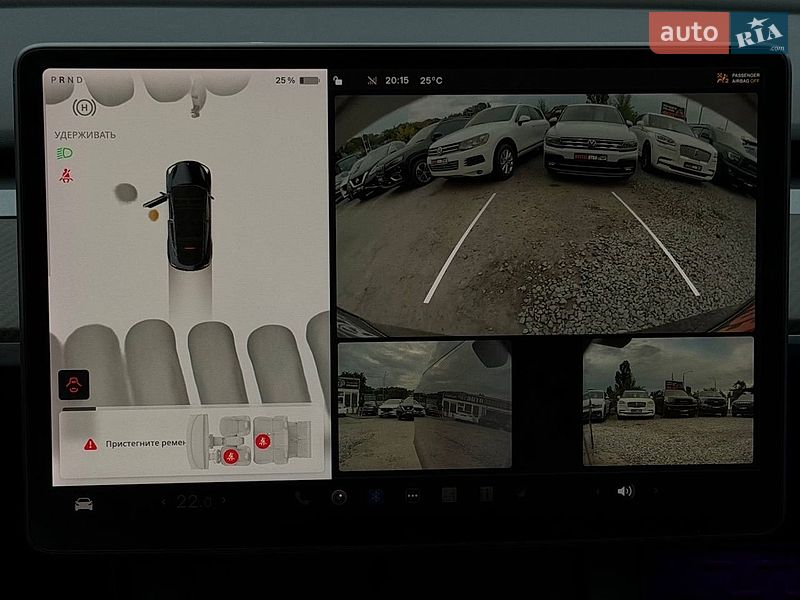800x600 pixels.
Task: Raise volume with arrow right of speaker
Action: tap(656, 491)
